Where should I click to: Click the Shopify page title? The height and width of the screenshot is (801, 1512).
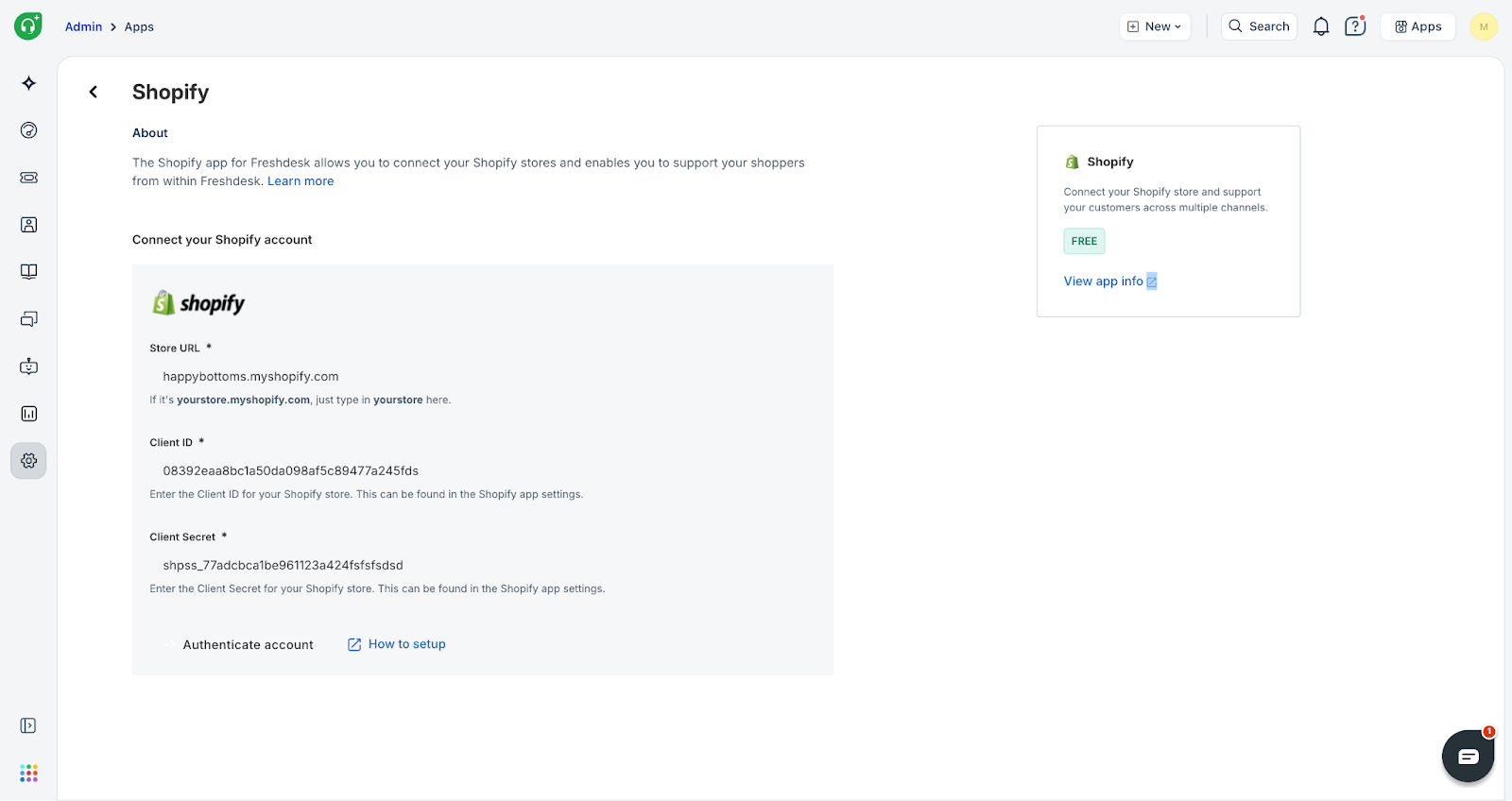pyautogui.click(x=170, y=92)
